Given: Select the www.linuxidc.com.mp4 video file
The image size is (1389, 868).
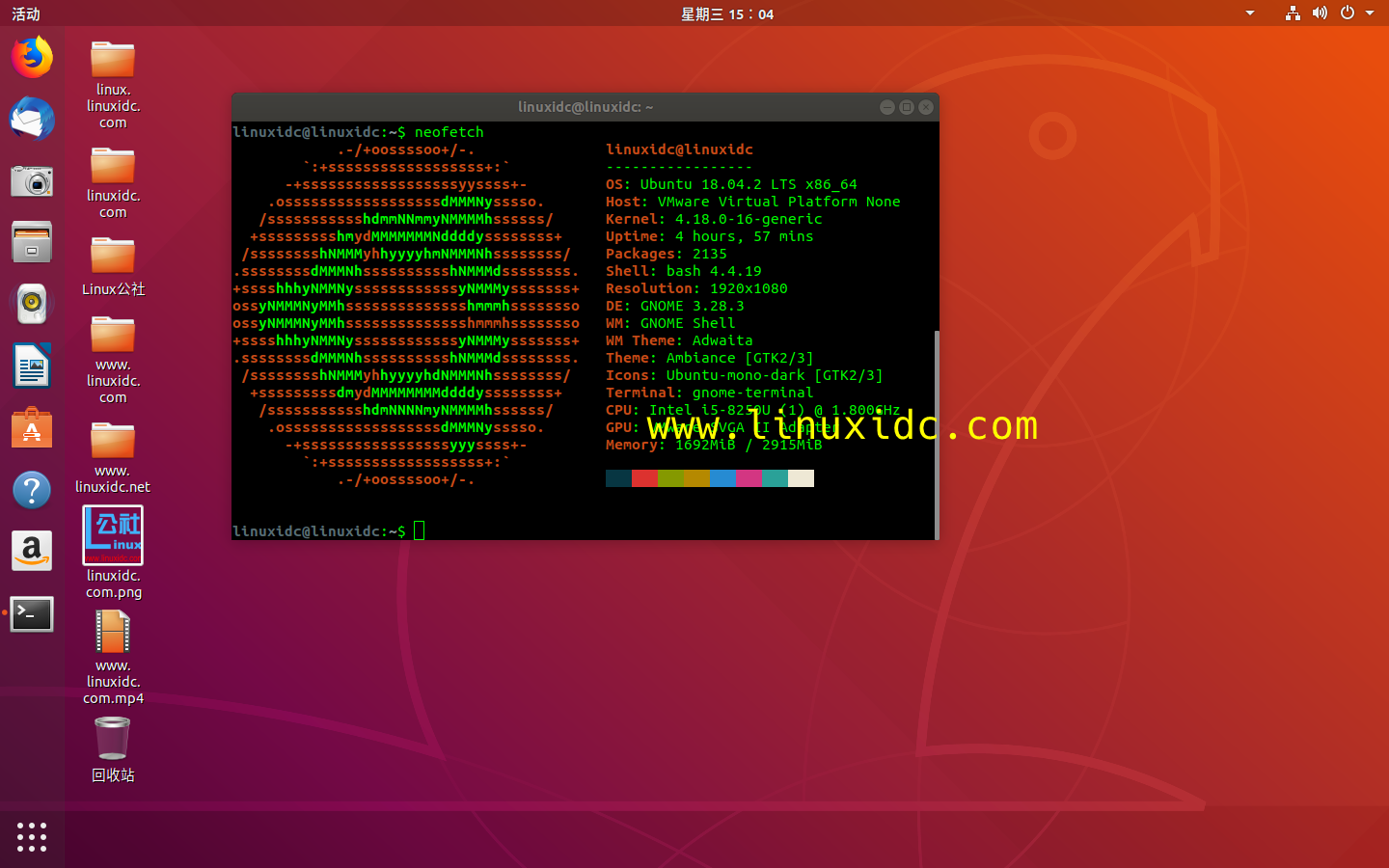Looking at the screenshot, I should click(x=113, y=657).
